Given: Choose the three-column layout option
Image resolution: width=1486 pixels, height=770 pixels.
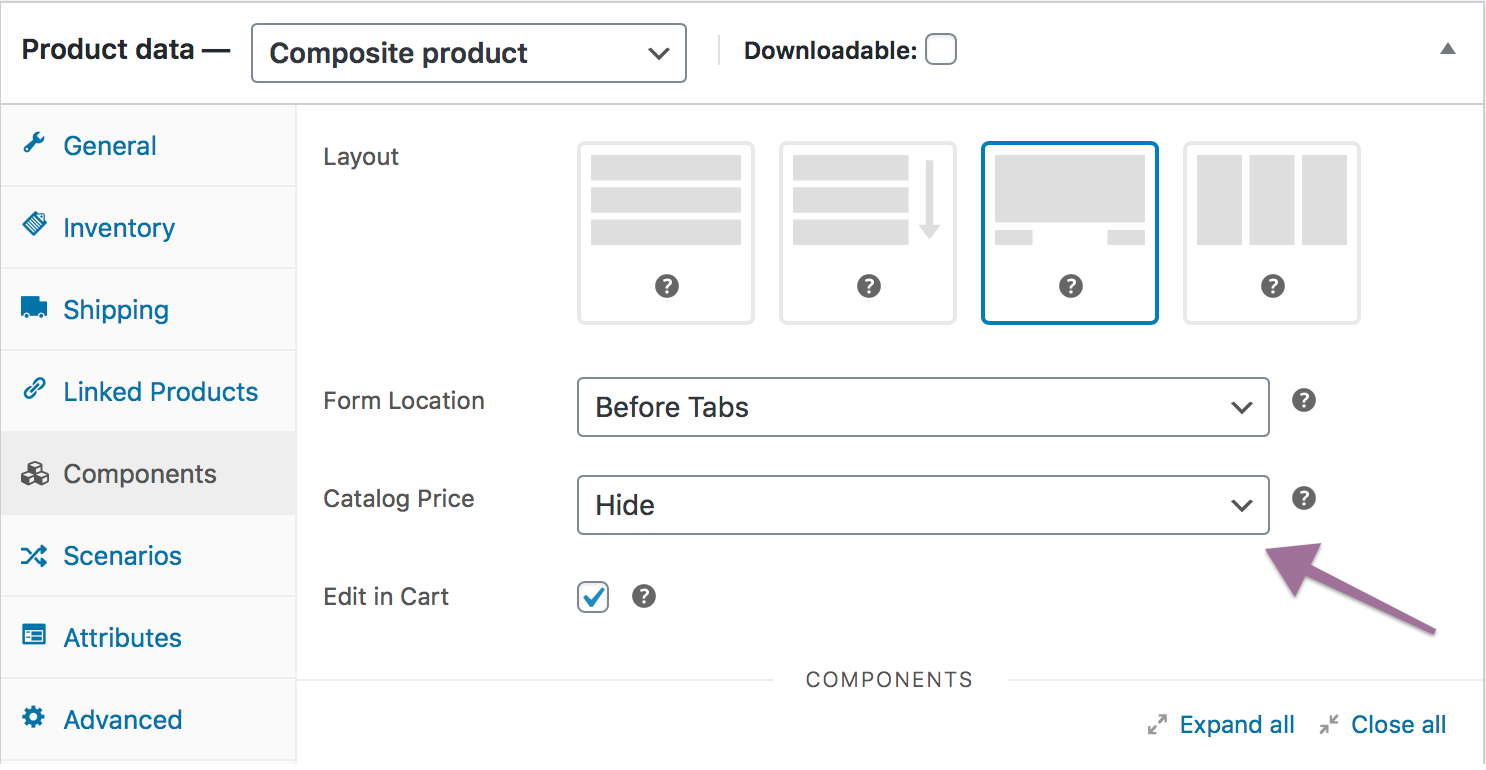Looking at the screenshot, I should [x=1272, y=233].
